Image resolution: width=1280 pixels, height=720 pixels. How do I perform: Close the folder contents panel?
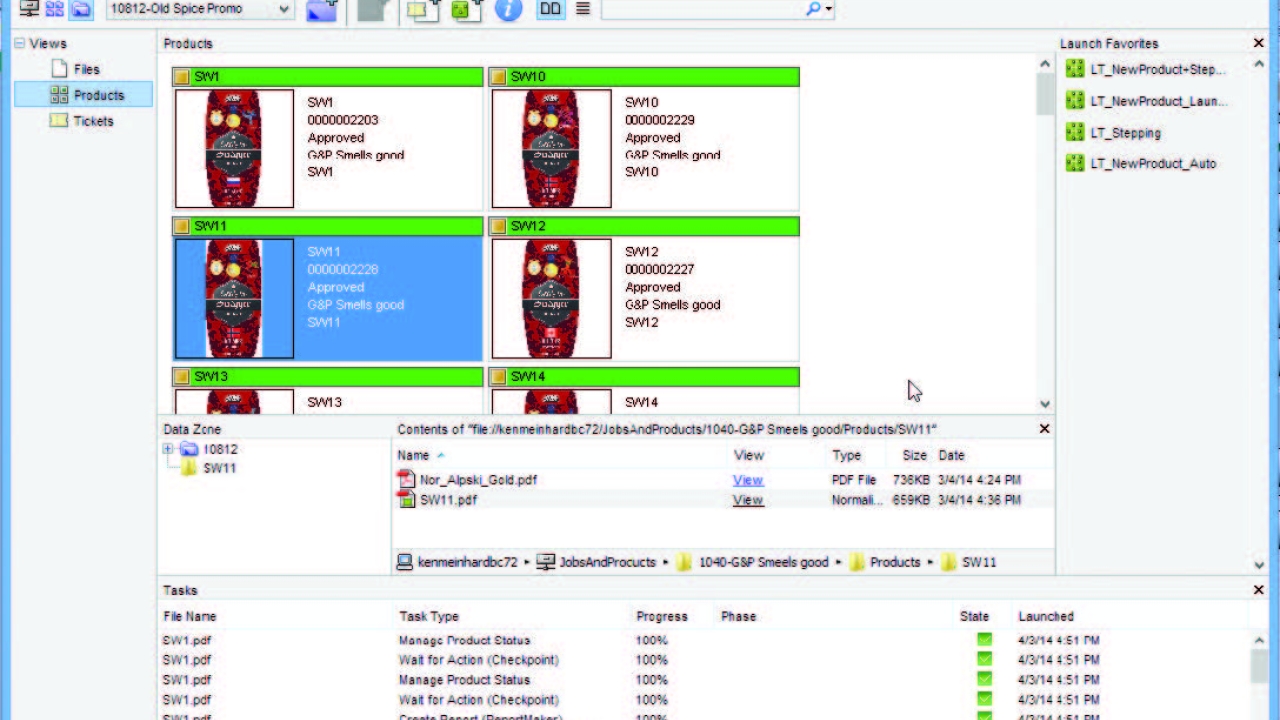click(x=1044, y=428)
